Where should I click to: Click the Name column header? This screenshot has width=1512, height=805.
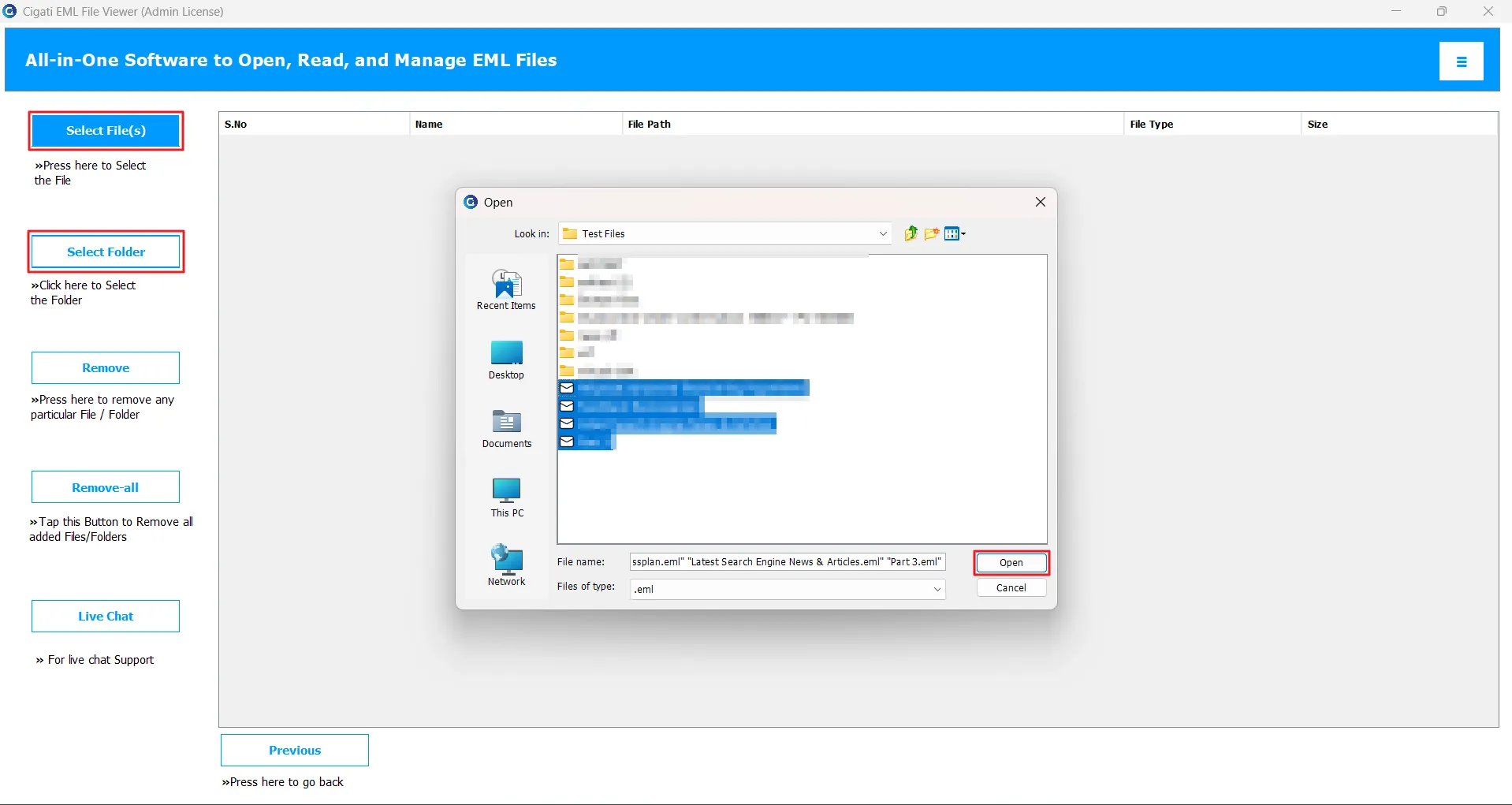coord(516,124)
